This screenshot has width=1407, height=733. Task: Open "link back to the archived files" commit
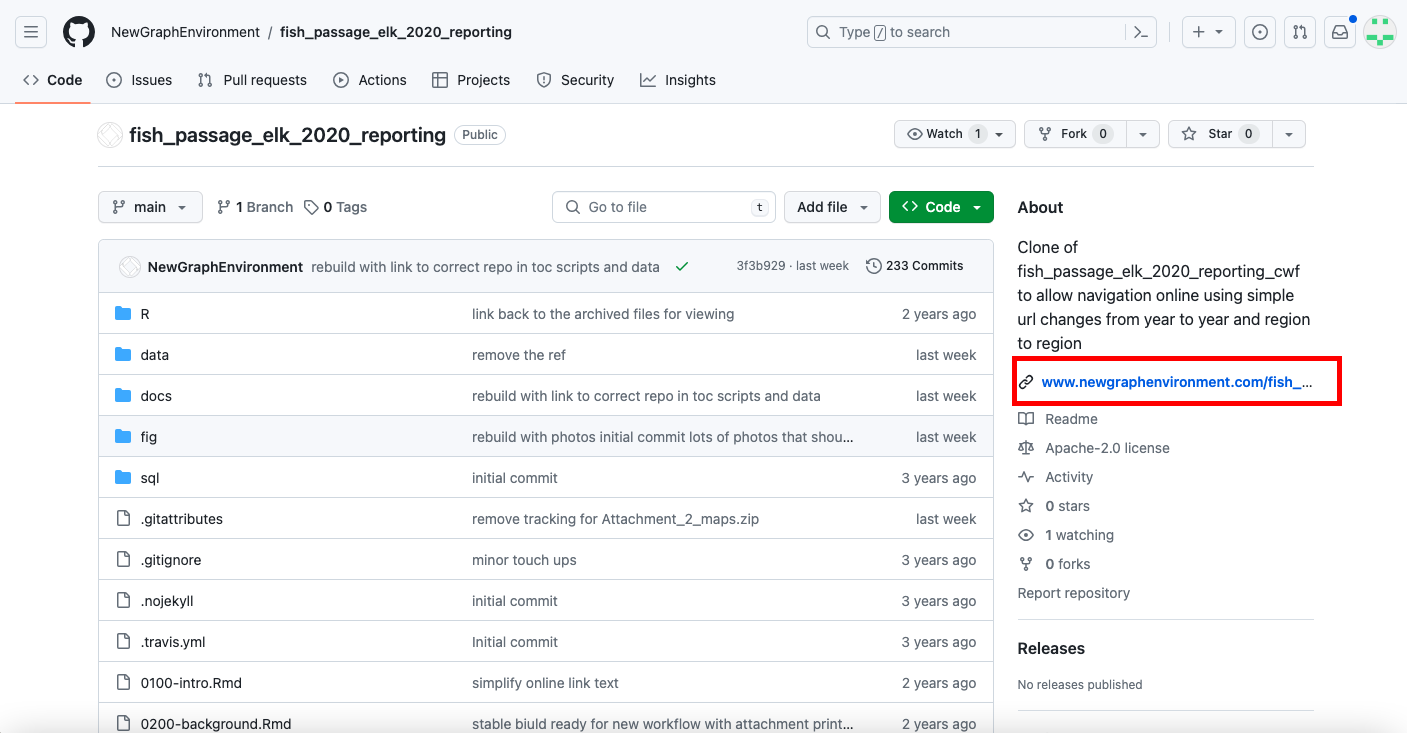[x=603, y=314]
